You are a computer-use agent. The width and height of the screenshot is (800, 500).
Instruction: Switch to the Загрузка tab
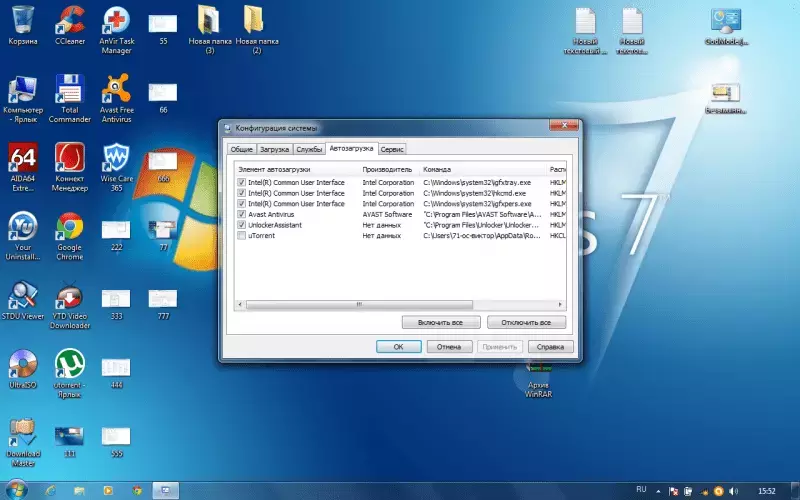(x=274, y=149)
